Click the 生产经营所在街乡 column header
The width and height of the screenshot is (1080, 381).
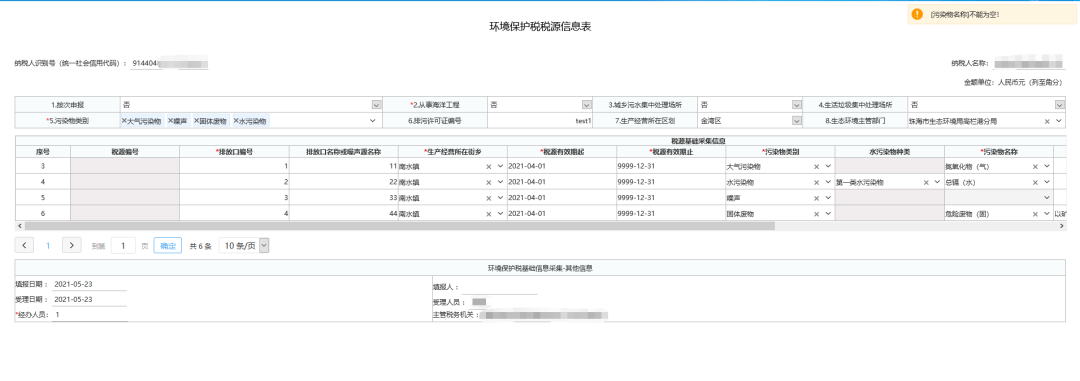pyautogui.click(x=453, y=152)
